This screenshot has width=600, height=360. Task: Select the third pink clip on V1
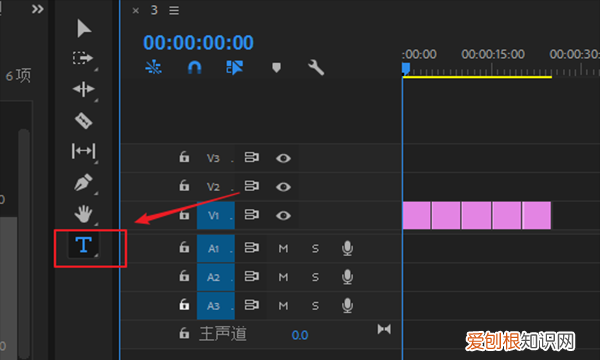(x=476, y=215)
